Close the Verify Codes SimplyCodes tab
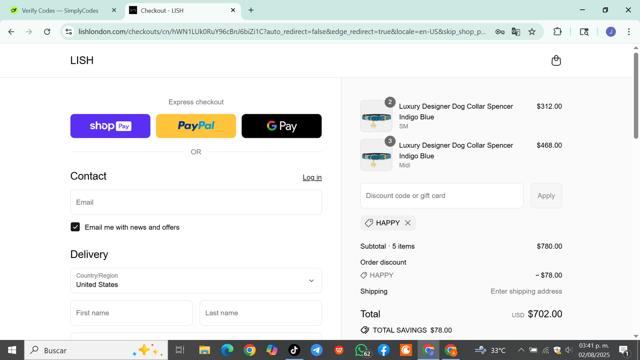The width and height of the screenshot is (640, 360). [114, 10]
